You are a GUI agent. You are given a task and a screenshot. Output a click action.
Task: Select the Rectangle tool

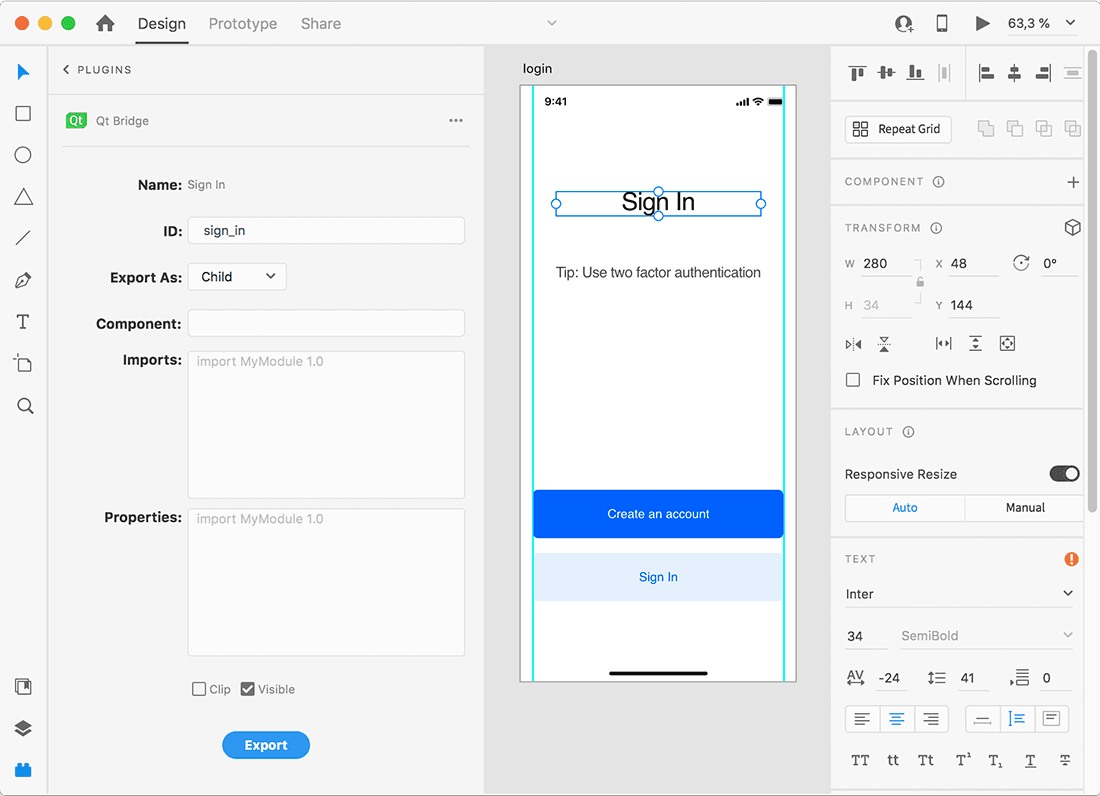click(x=22, y=113)
